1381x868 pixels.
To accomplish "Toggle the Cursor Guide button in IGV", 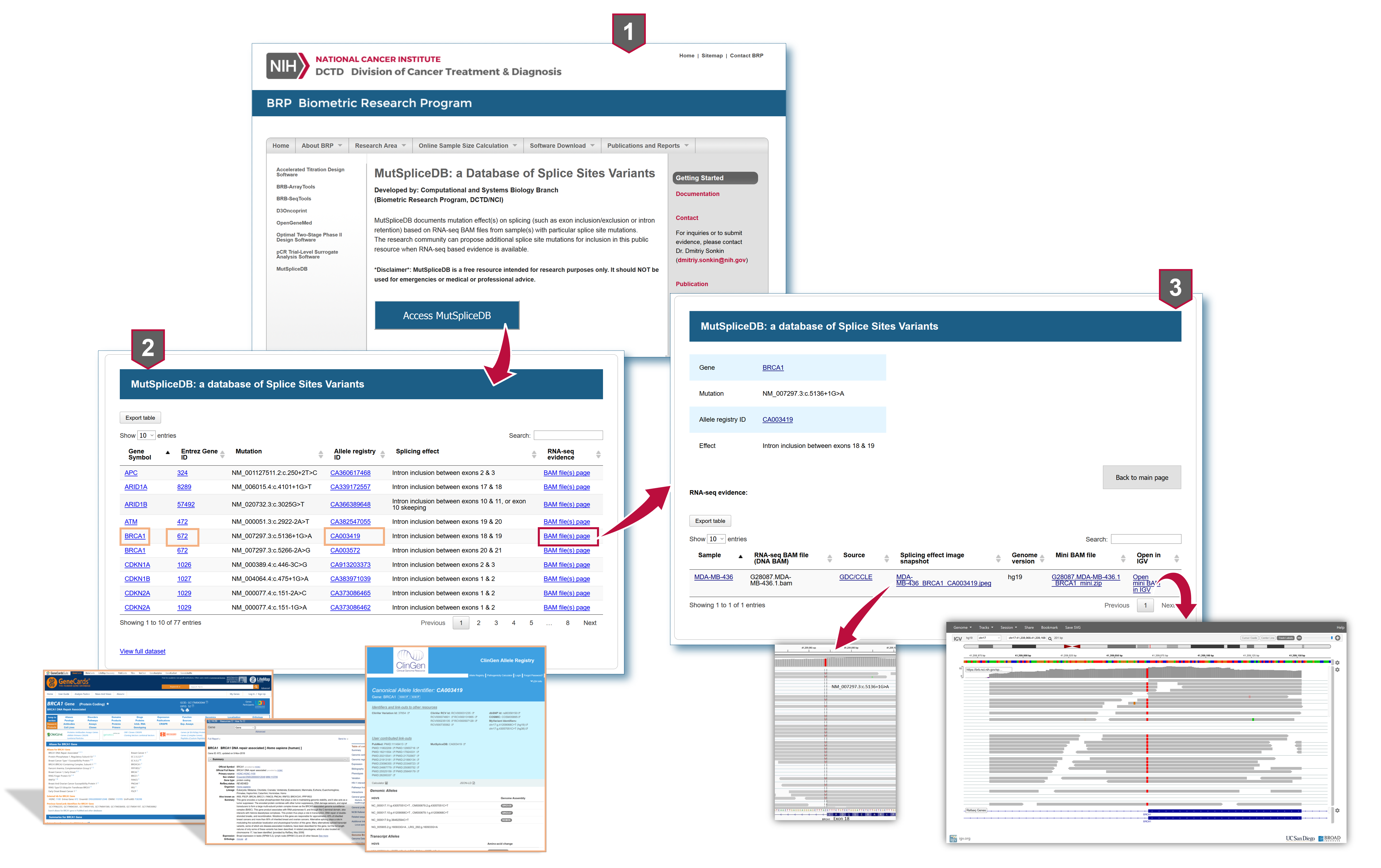I will click(x=1249, y=638).
